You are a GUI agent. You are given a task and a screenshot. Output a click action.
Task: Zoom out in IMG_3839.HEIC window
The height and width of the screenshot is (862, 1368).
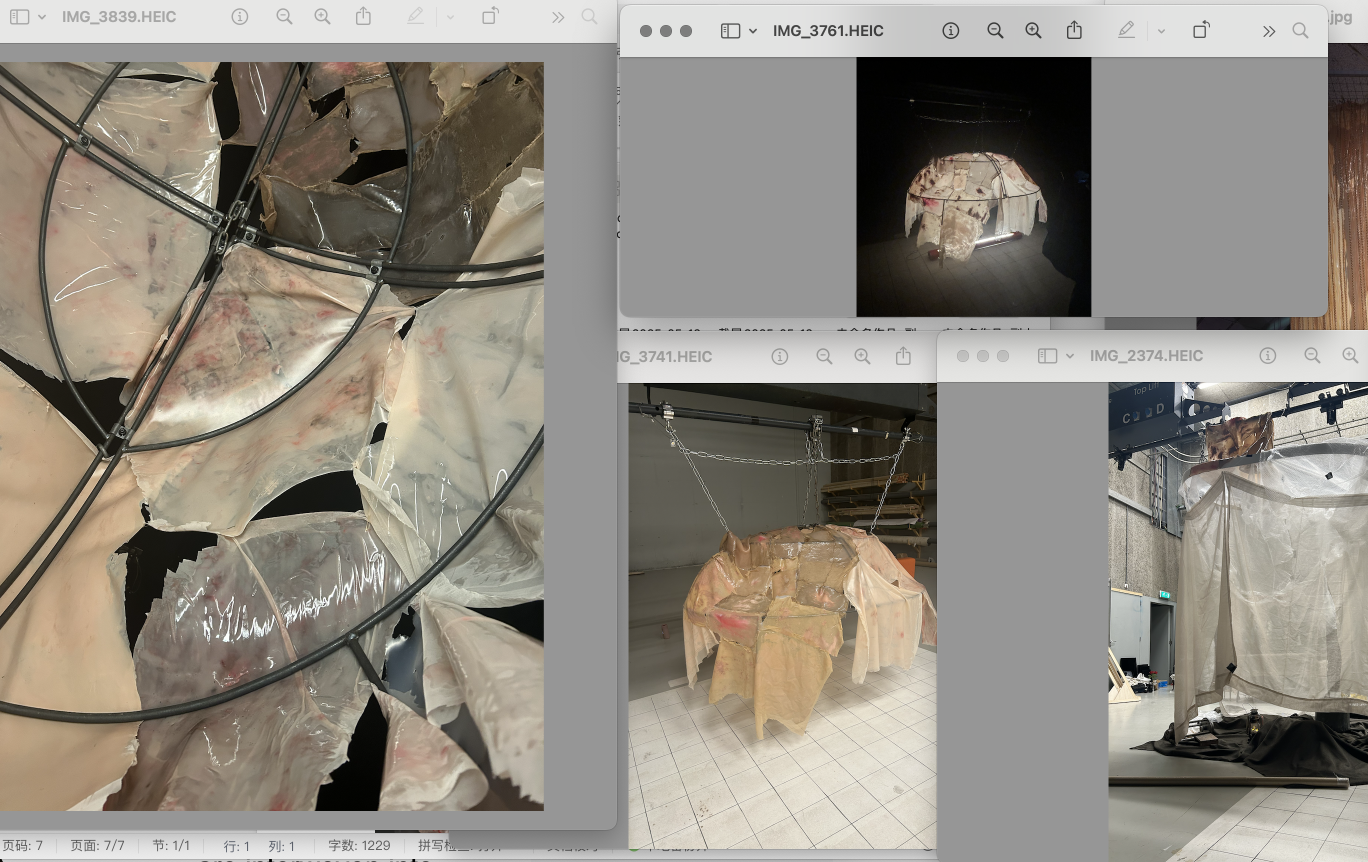(284, 17)
